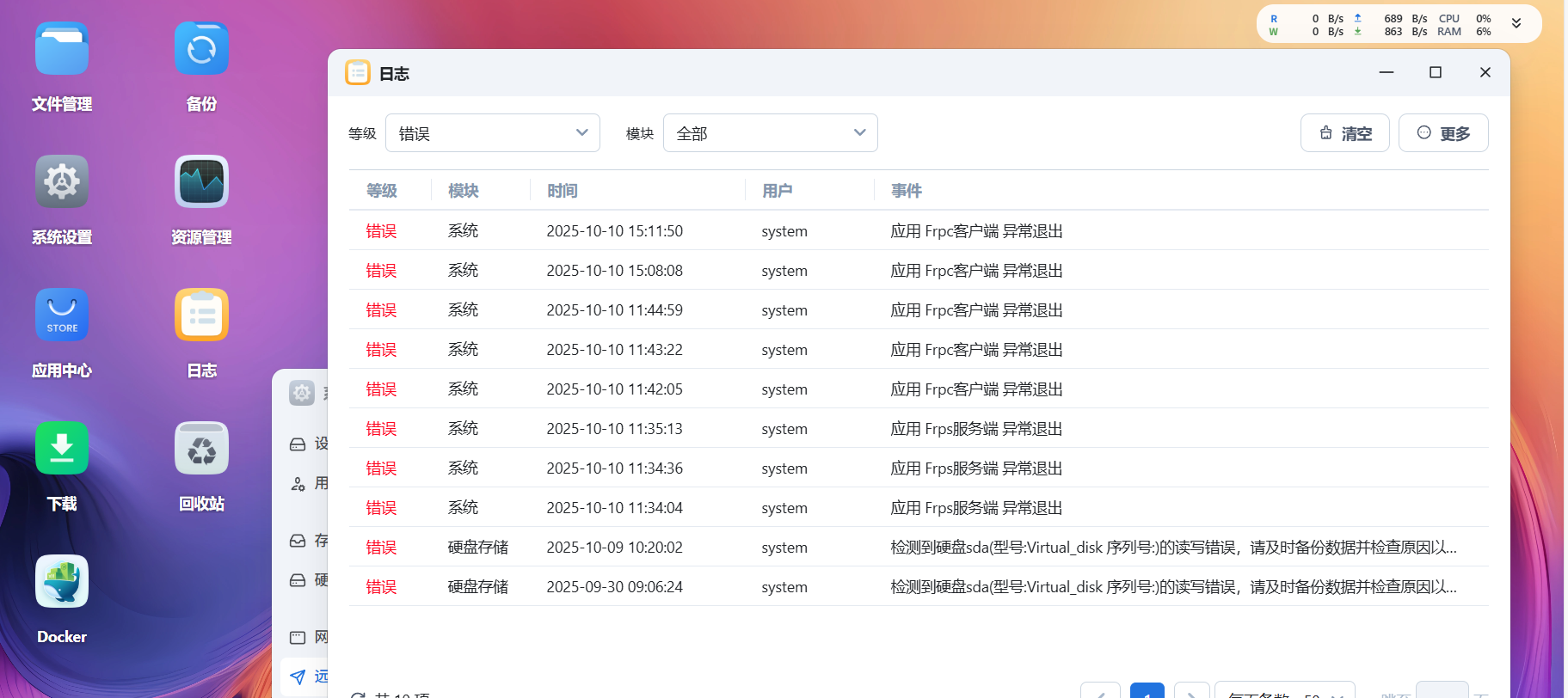Open the green 下载 download app icon
1568x698 pixels.
point(62,449)
